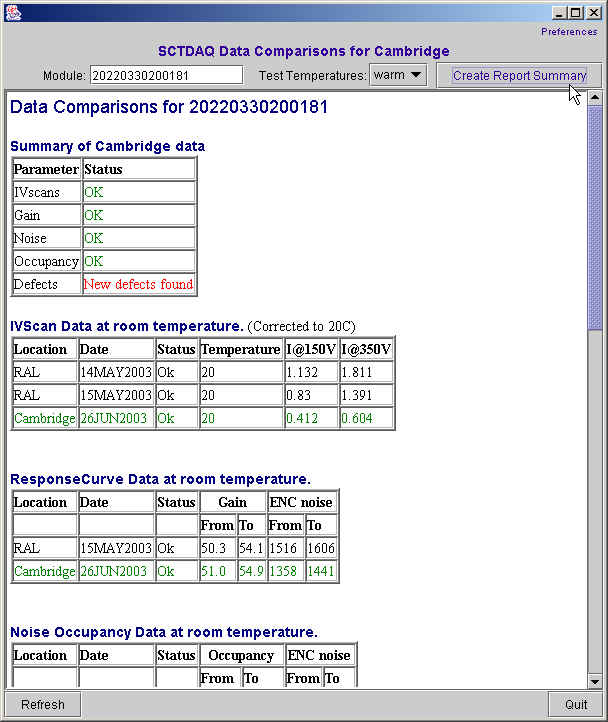Click Temperature column header in IVScan table

241,349
